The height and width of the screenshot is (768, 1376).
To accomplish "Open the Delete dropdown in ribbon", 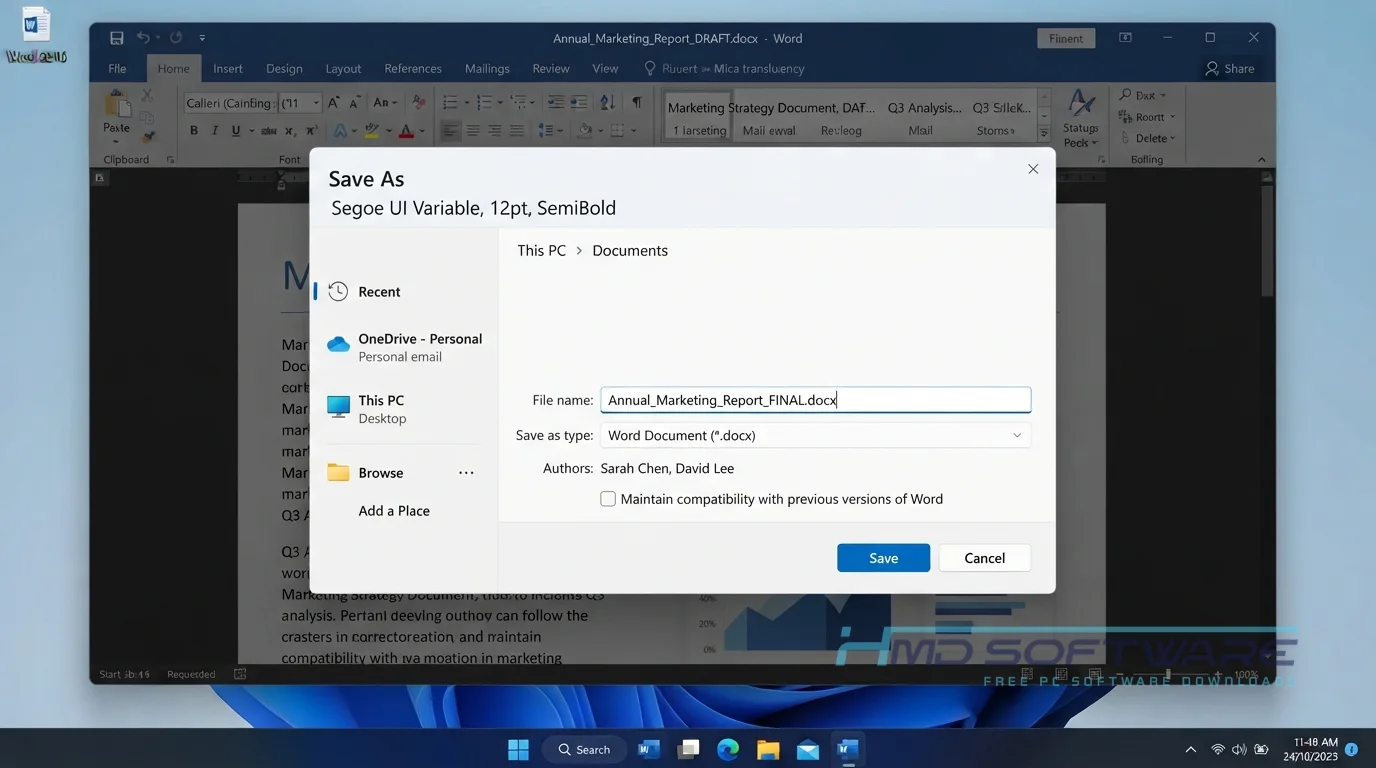I will tap(1148, 138).
